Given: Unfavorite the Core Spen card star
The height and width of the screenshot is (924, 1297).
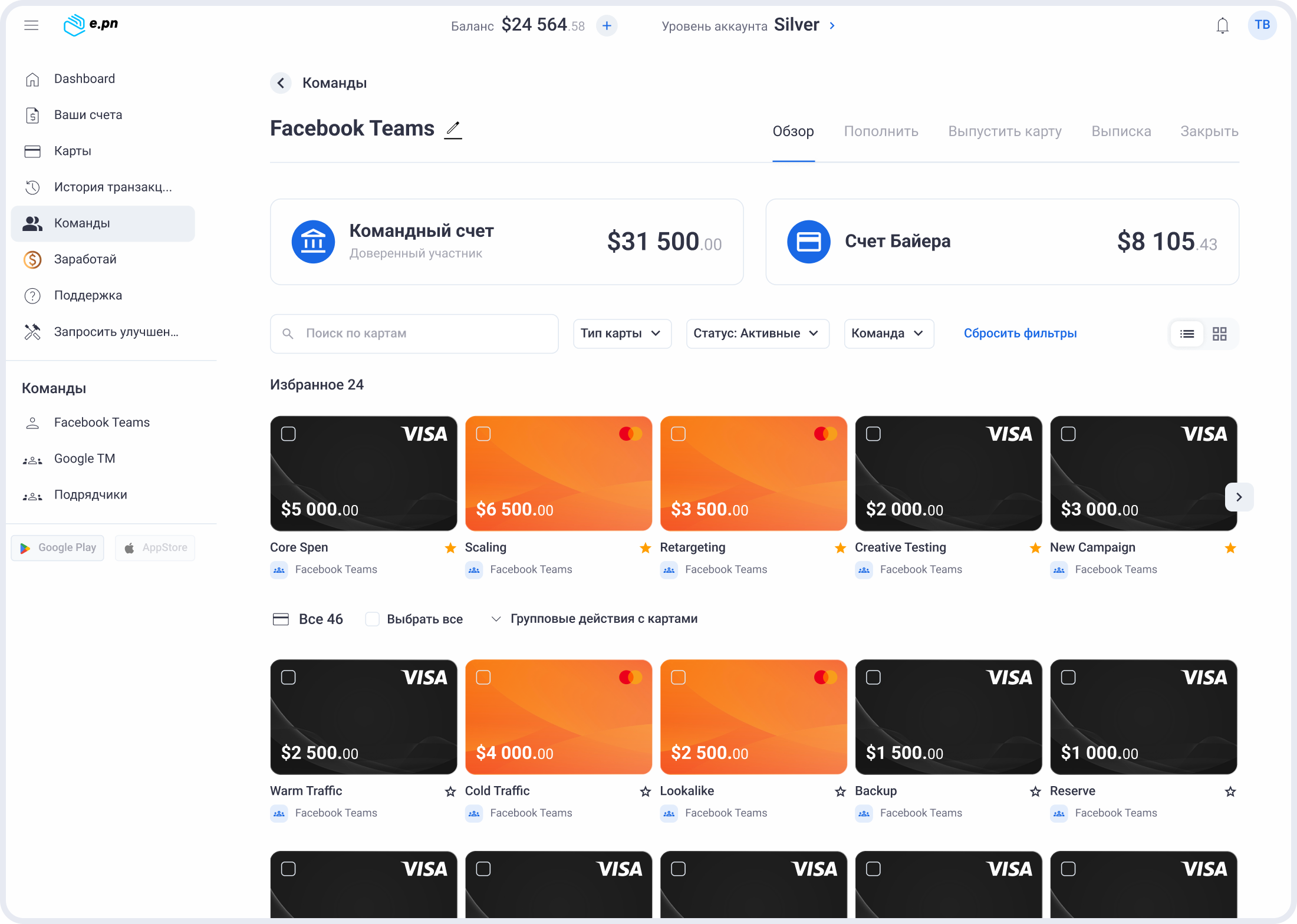Looking at the screenshot, I should tap(450, 548).
